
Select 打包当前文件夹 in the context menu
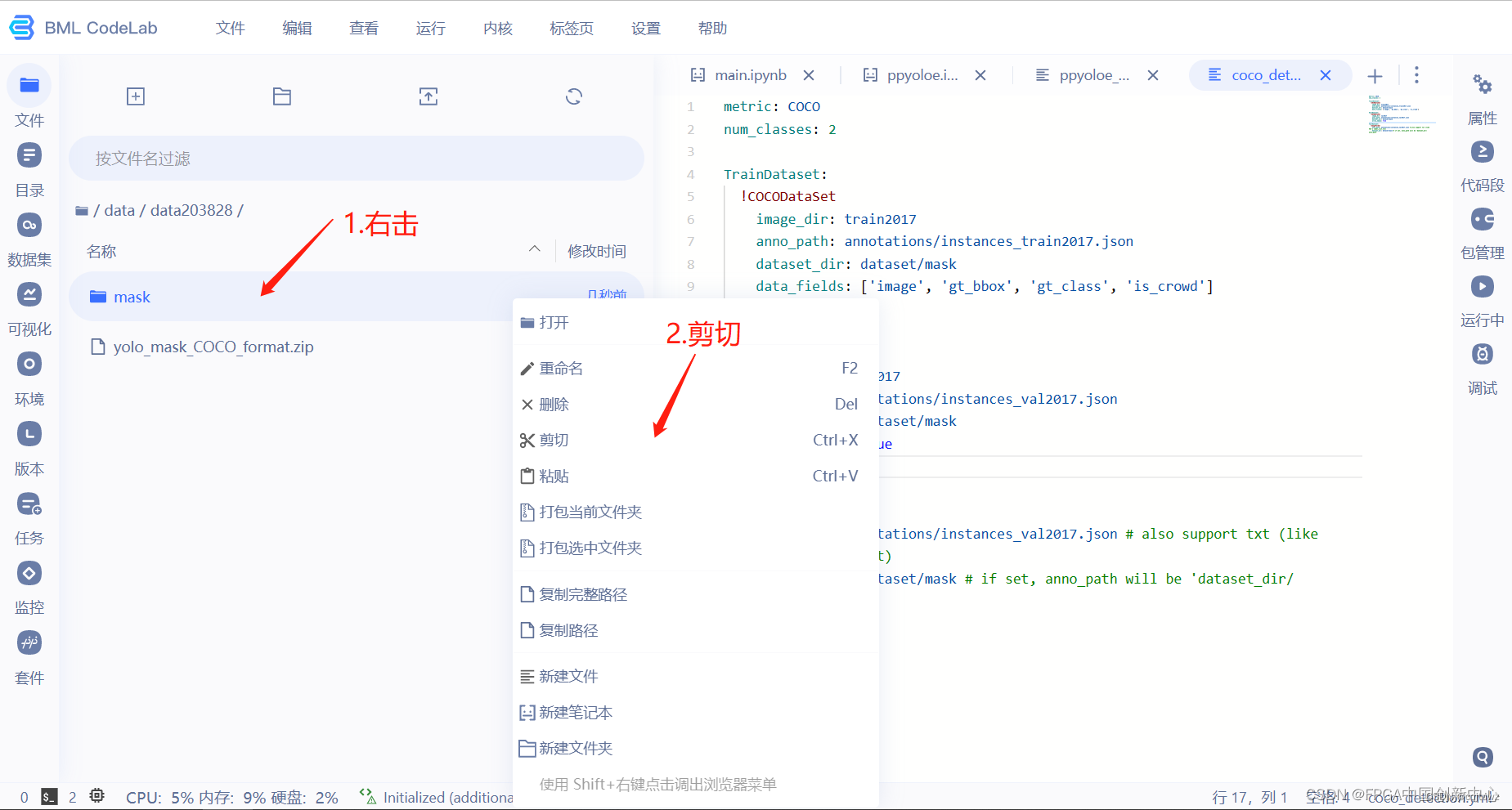(x=696, y=512)
